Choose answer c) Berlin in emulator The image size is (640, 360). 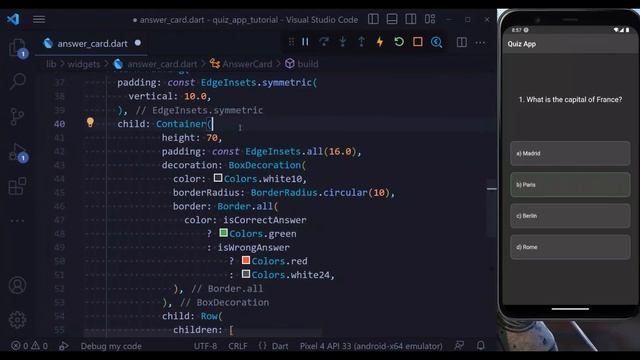point(570,216)
